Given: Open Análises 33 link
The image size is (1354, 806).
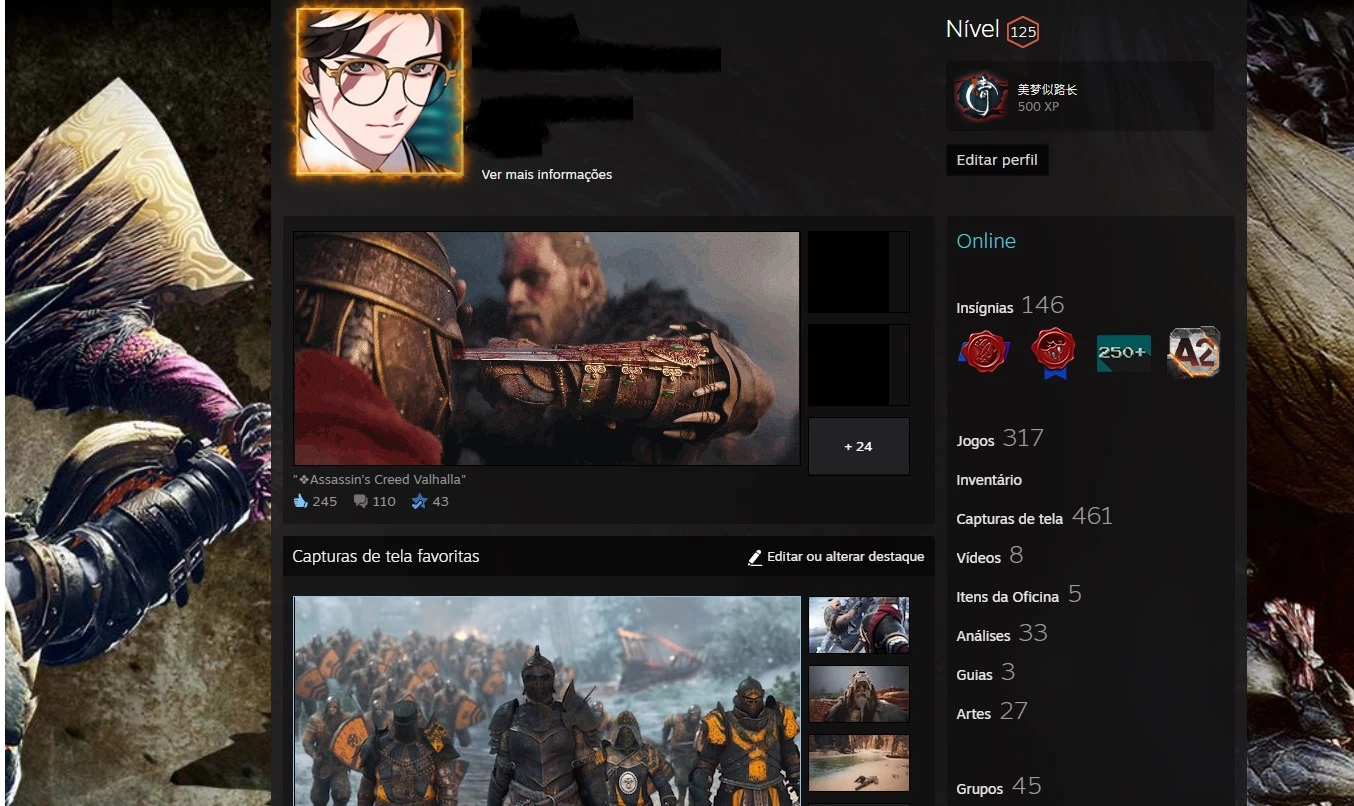Looking at the screenshot, I should [x=1002, y=633].
